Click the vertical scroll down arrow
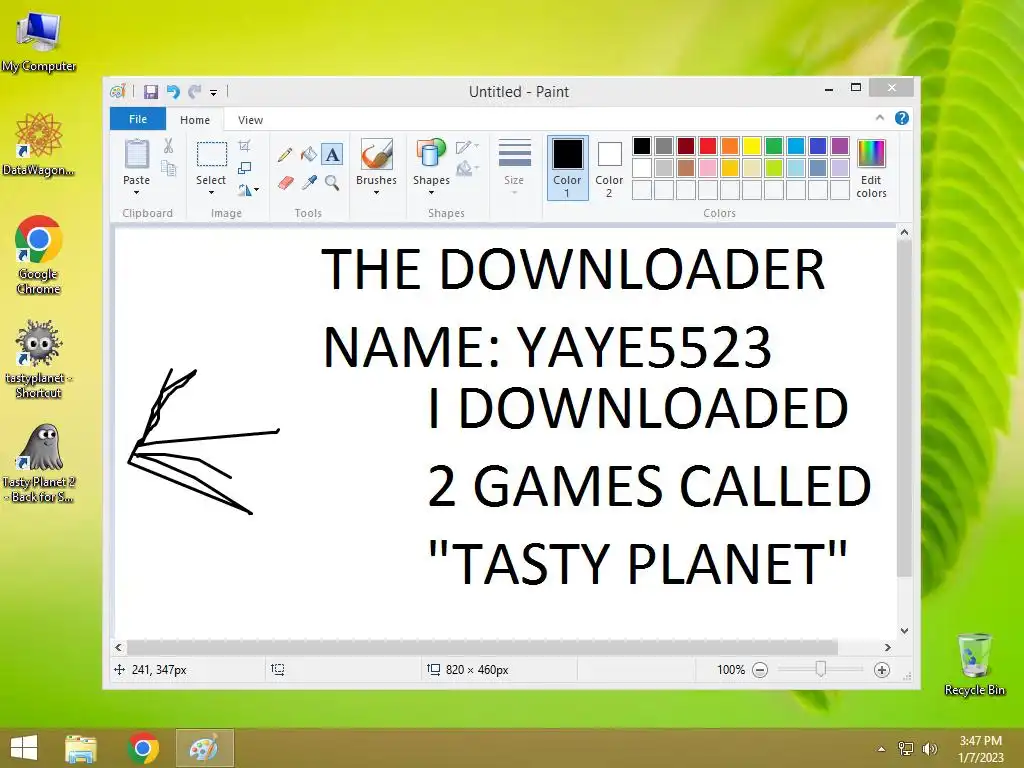 (x=904, y=631)
